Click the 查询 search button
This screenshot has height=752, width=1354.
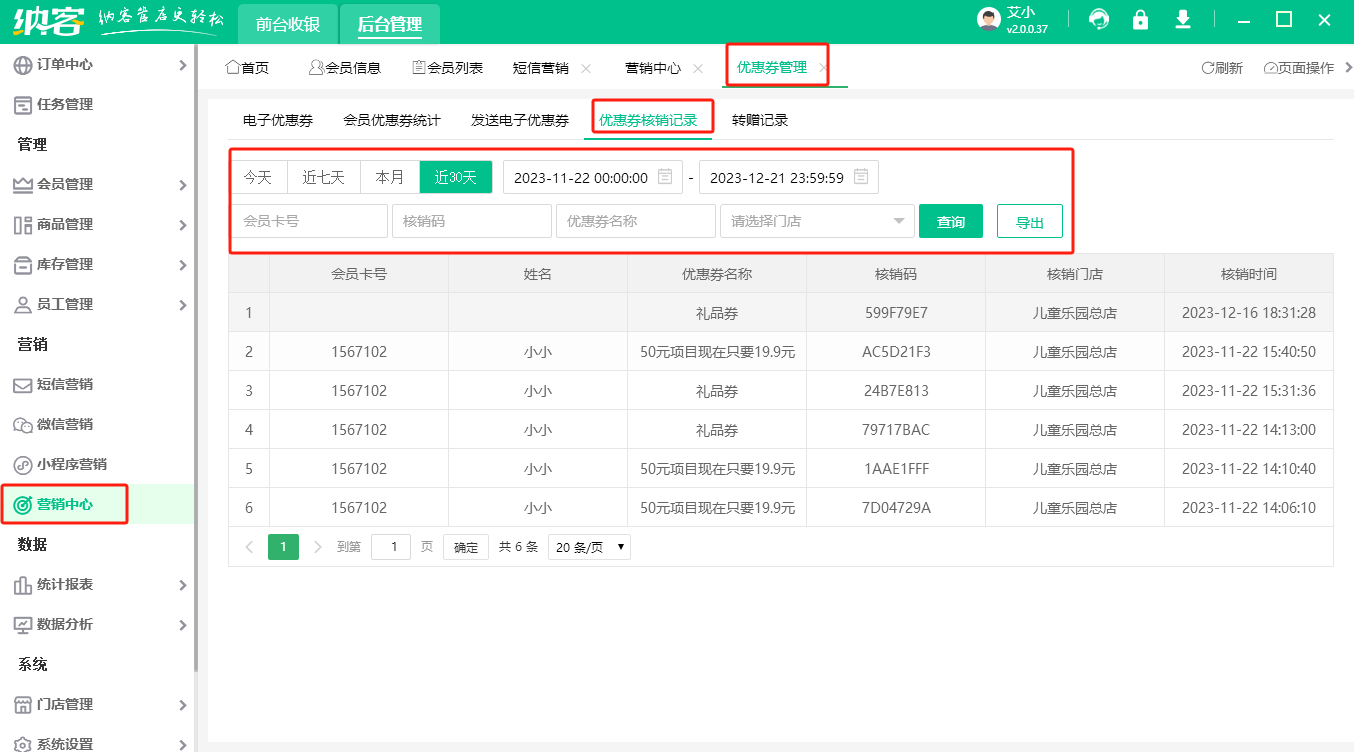point(950,222)
